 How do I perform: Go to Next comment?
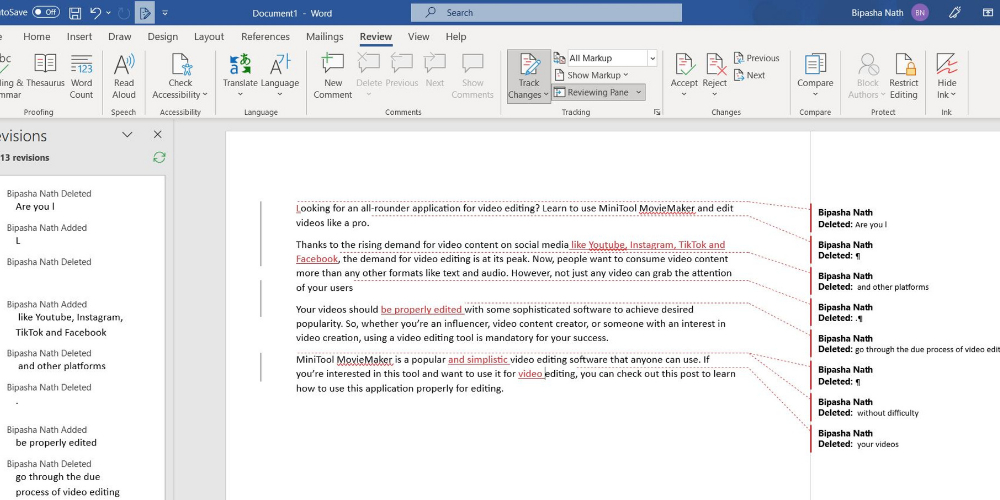pyautogui.click(x=435, y=71)
